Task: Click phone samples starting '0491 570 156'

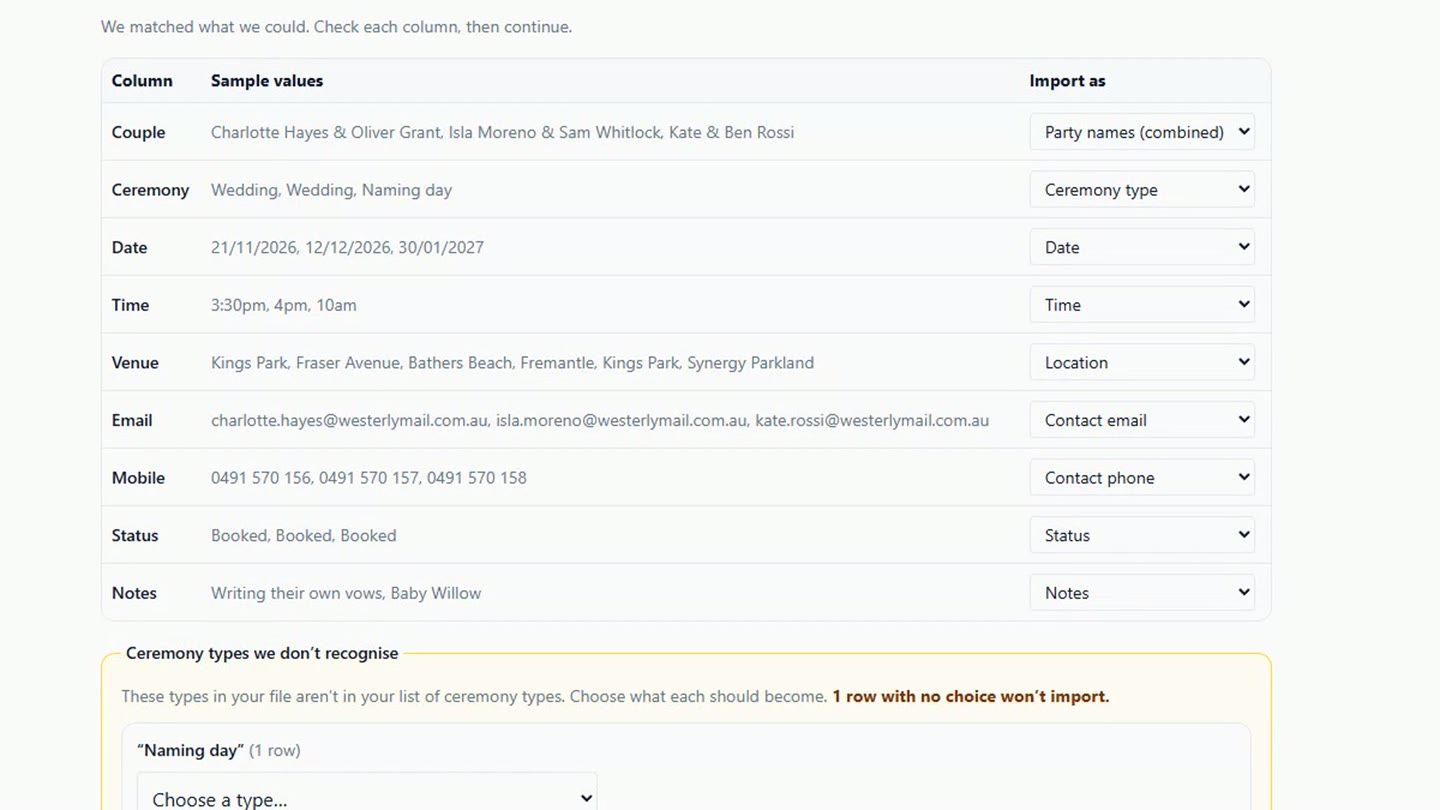Action: 368,478
